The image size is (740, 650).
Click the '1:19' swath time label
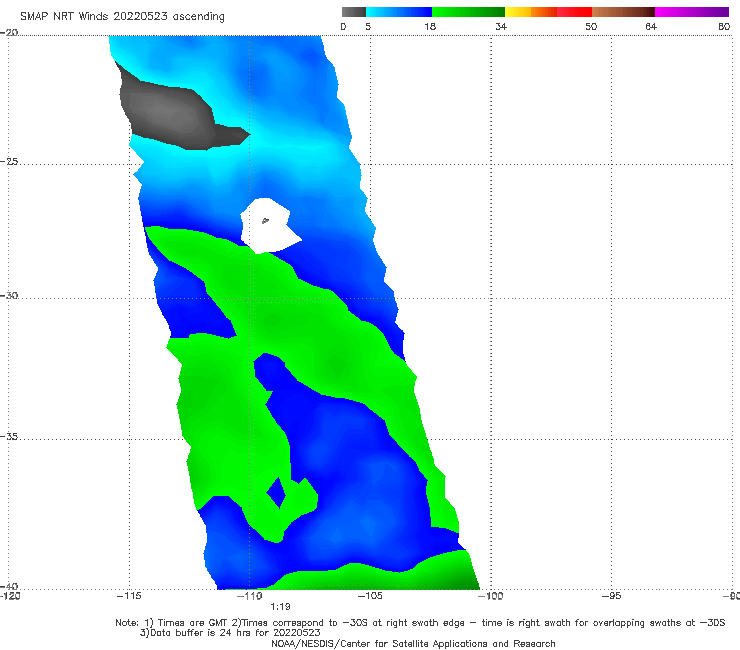click(280, 607)
